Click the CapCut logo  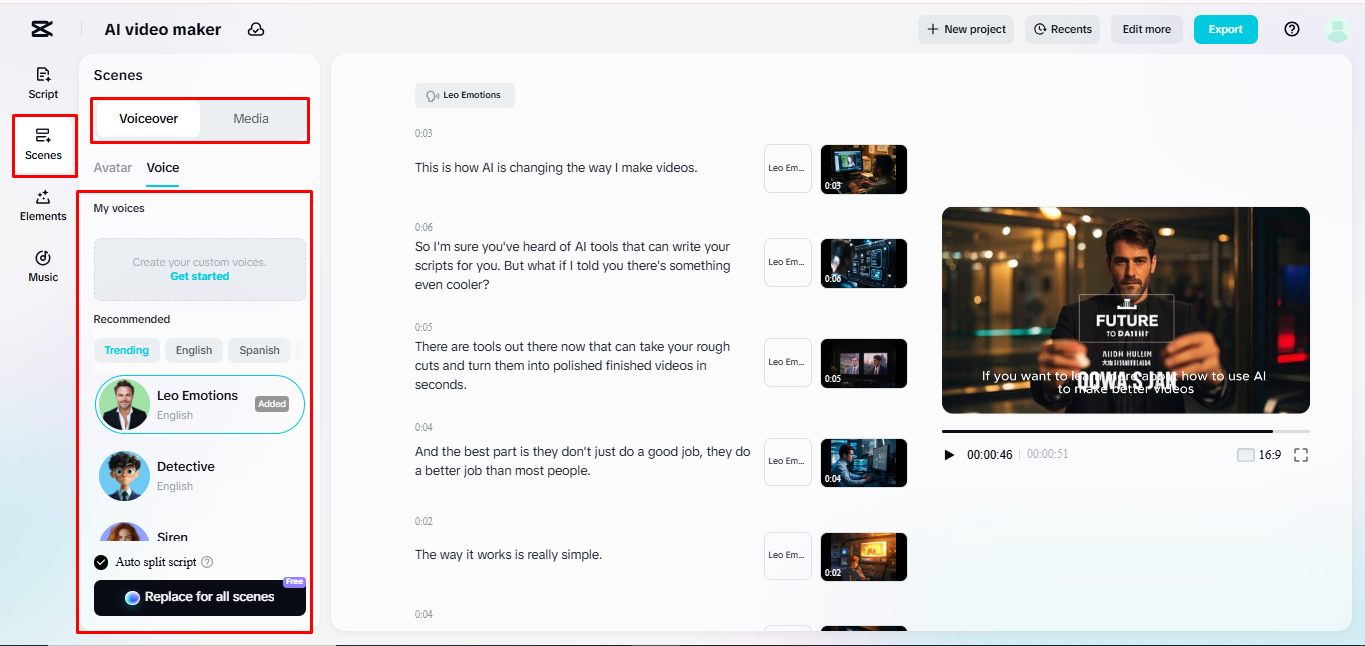tap(40, 28)
